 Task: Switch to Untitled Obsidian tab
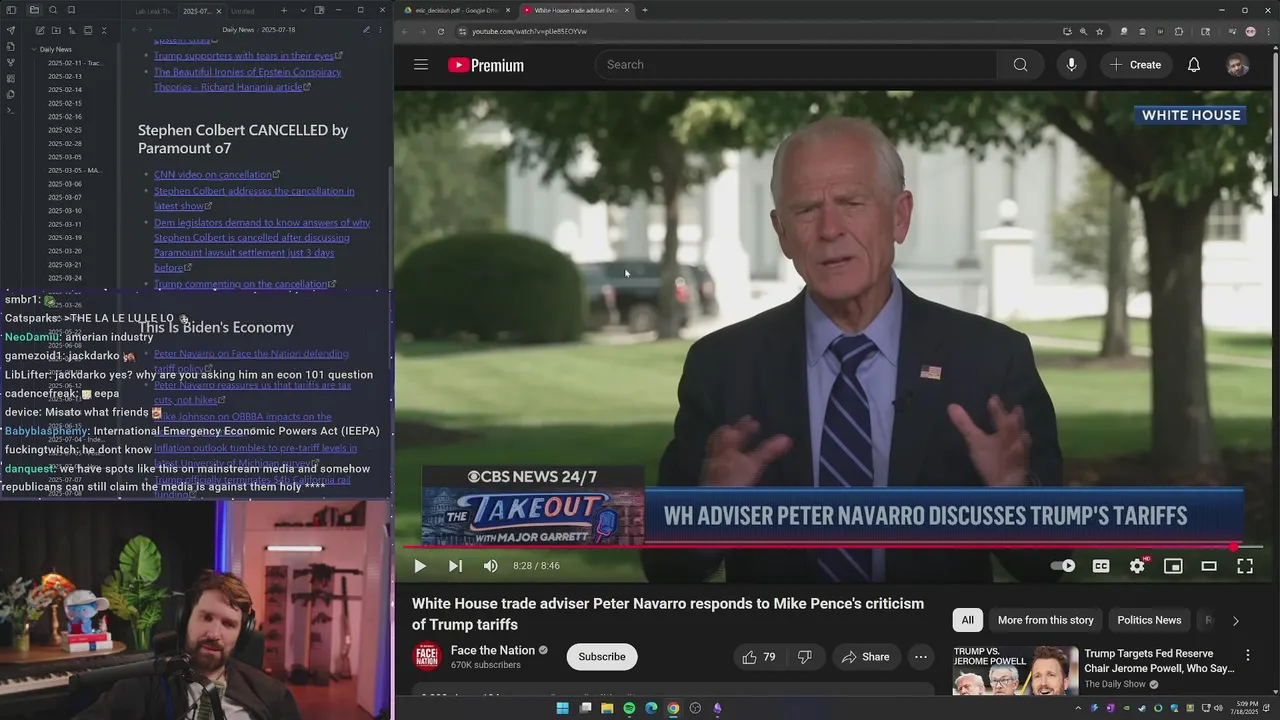243,11
